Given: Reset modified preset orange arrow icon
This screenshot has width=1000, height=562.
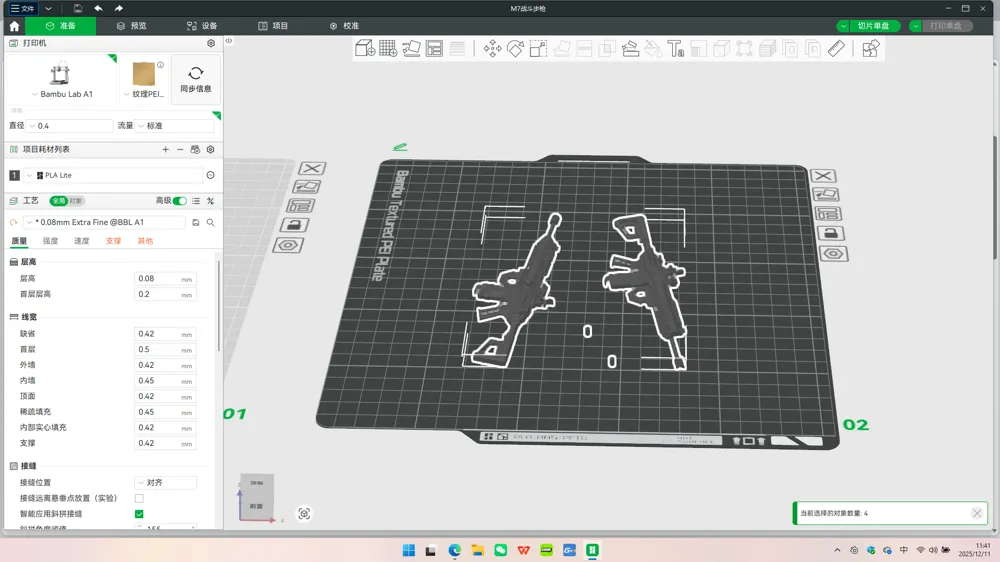Looking at the screenshot, I should [13, 223].
